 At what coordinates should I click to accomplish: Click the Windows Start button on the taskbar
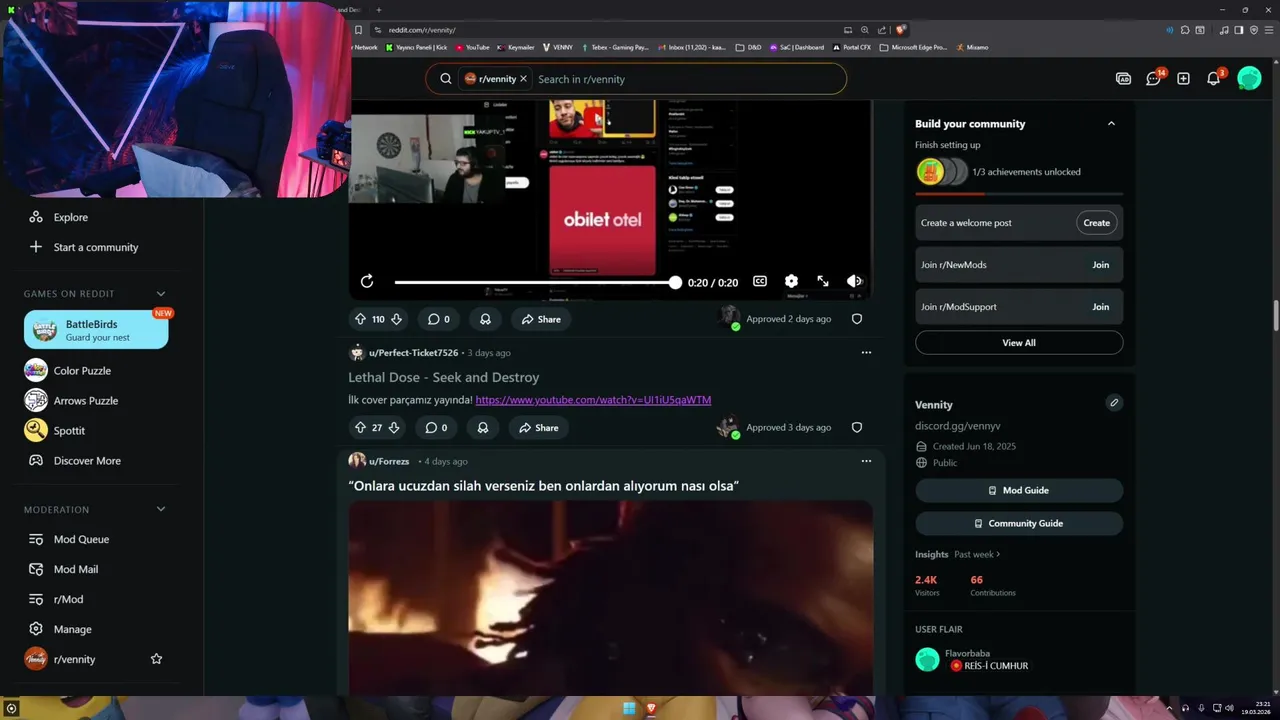pos(629,708)
